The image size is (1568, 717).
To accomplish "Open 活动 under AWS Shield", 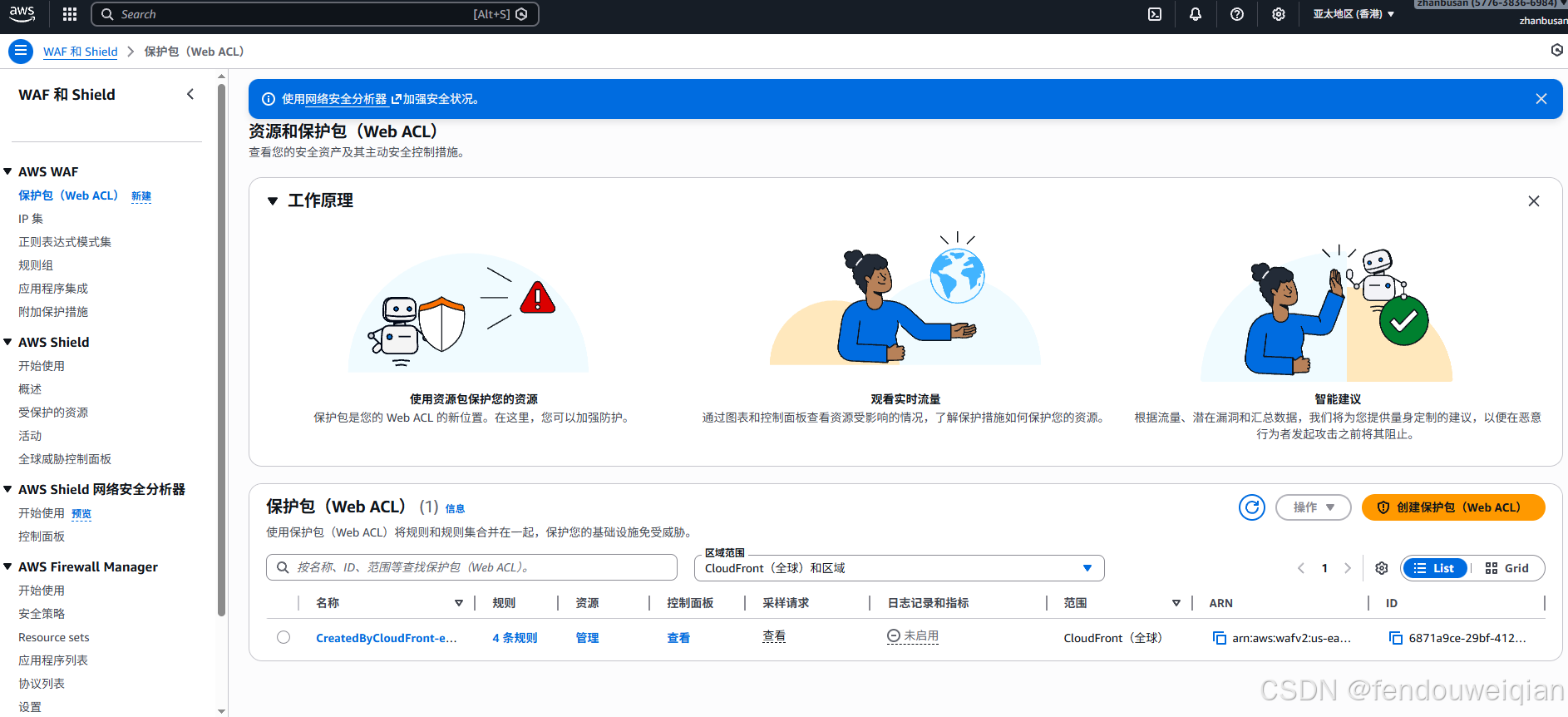I will click(30, 436).
